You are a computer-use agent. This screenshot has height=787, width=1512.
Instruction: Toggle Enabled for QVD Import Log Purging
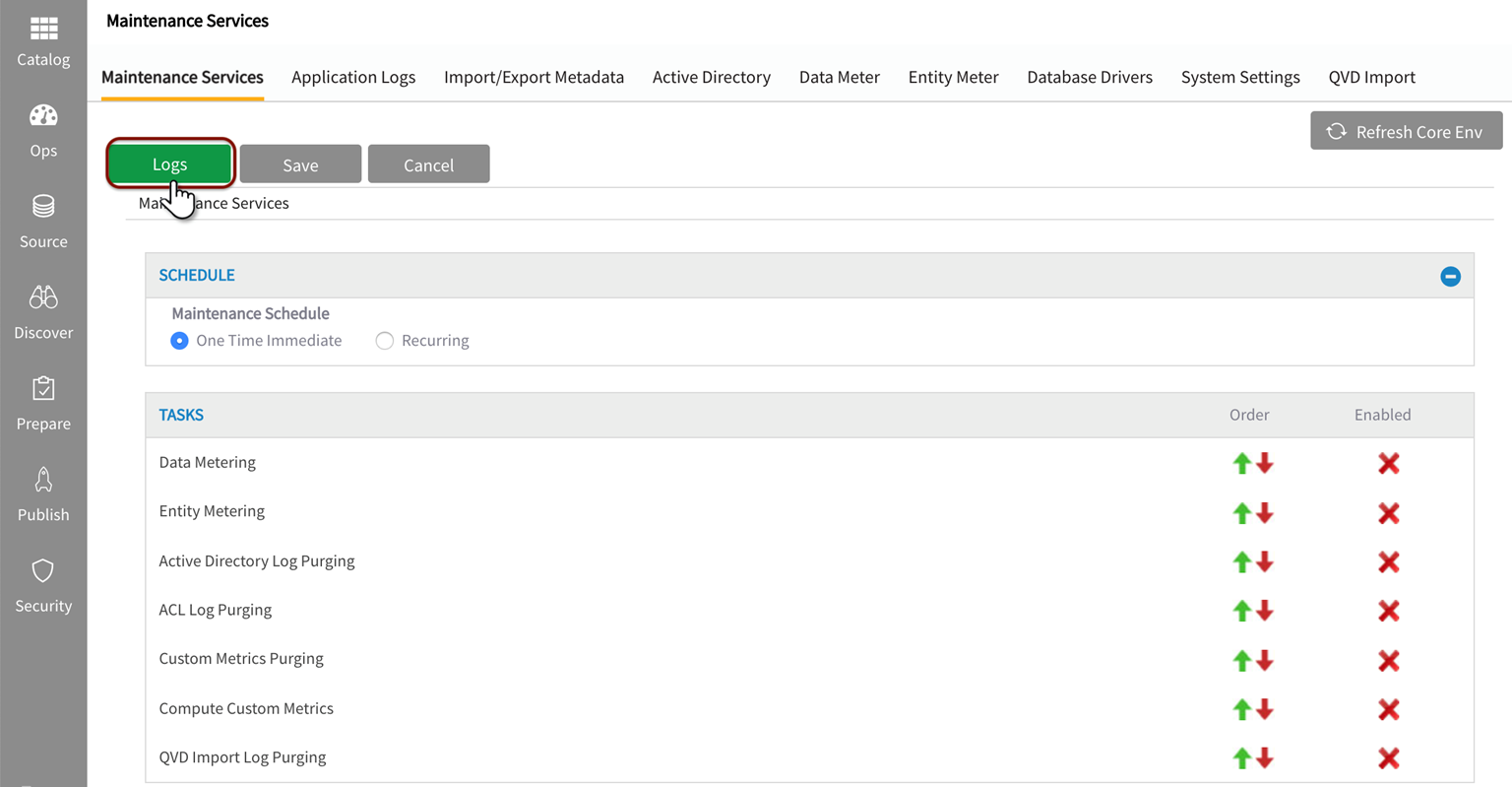point(1388,757)
